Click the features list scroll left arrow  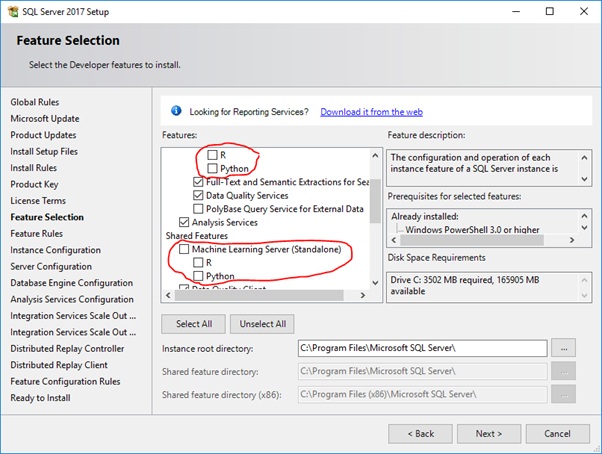pyautogui.click(x=168, y=295)
